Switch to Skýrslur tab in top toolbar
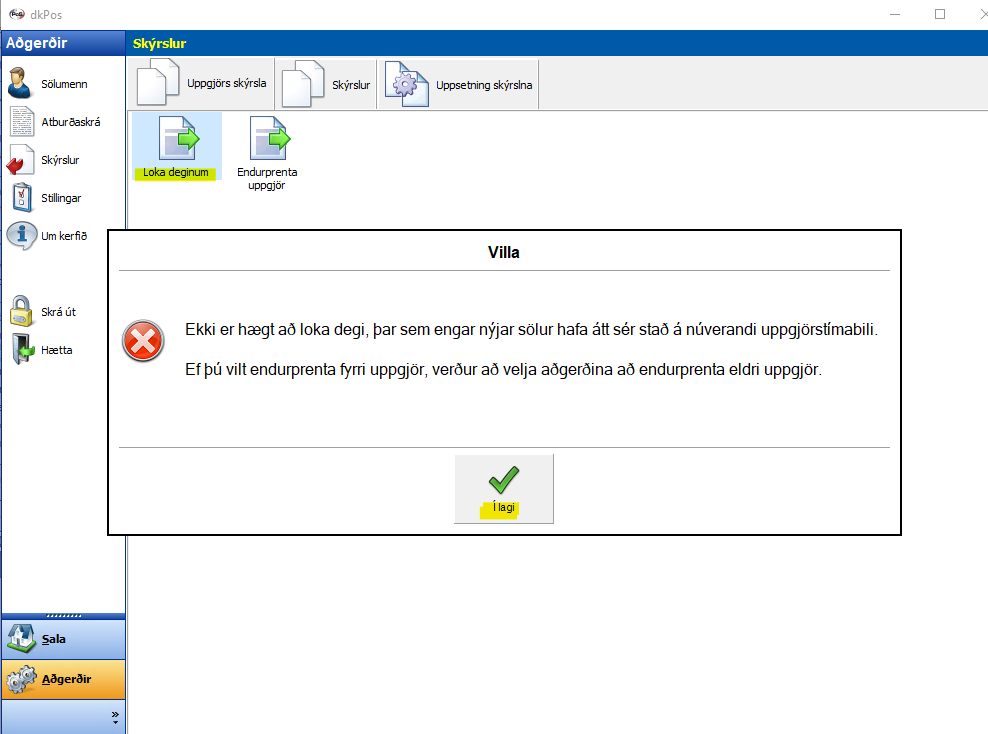The width and height of the screenshot is (988, 734). point(327,85)
